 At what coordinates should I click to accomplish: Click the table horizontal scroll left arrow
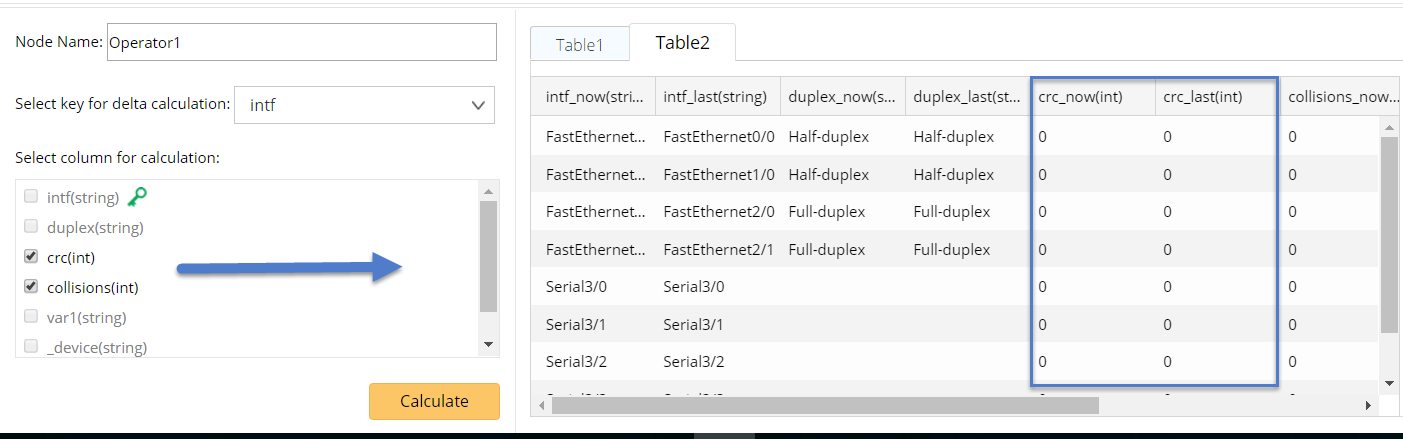click(541, 405)
